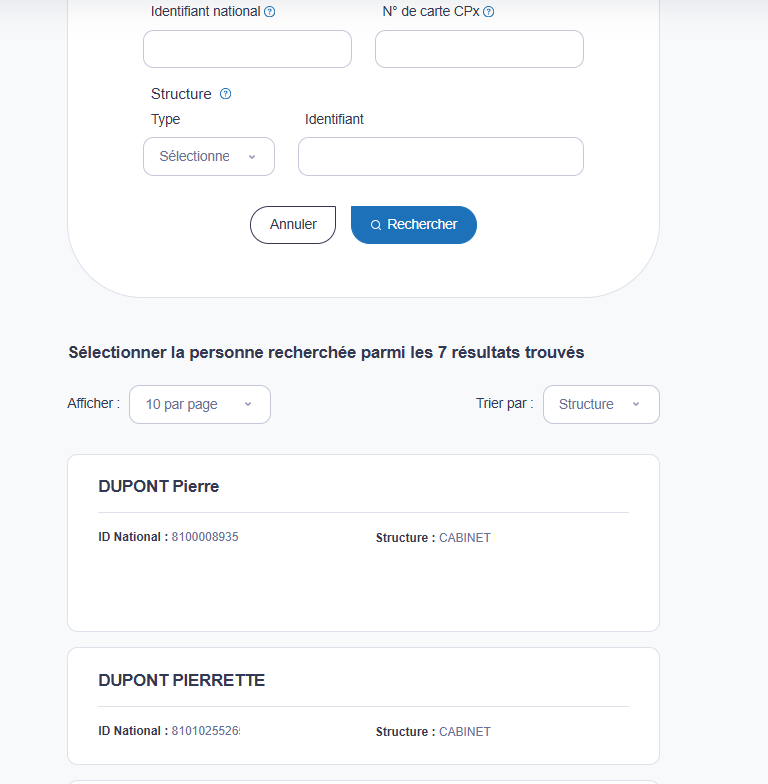Viewport: 768px width, 784px height.
Task: Click the help icon next to Structure
Action: pos(226,94)
